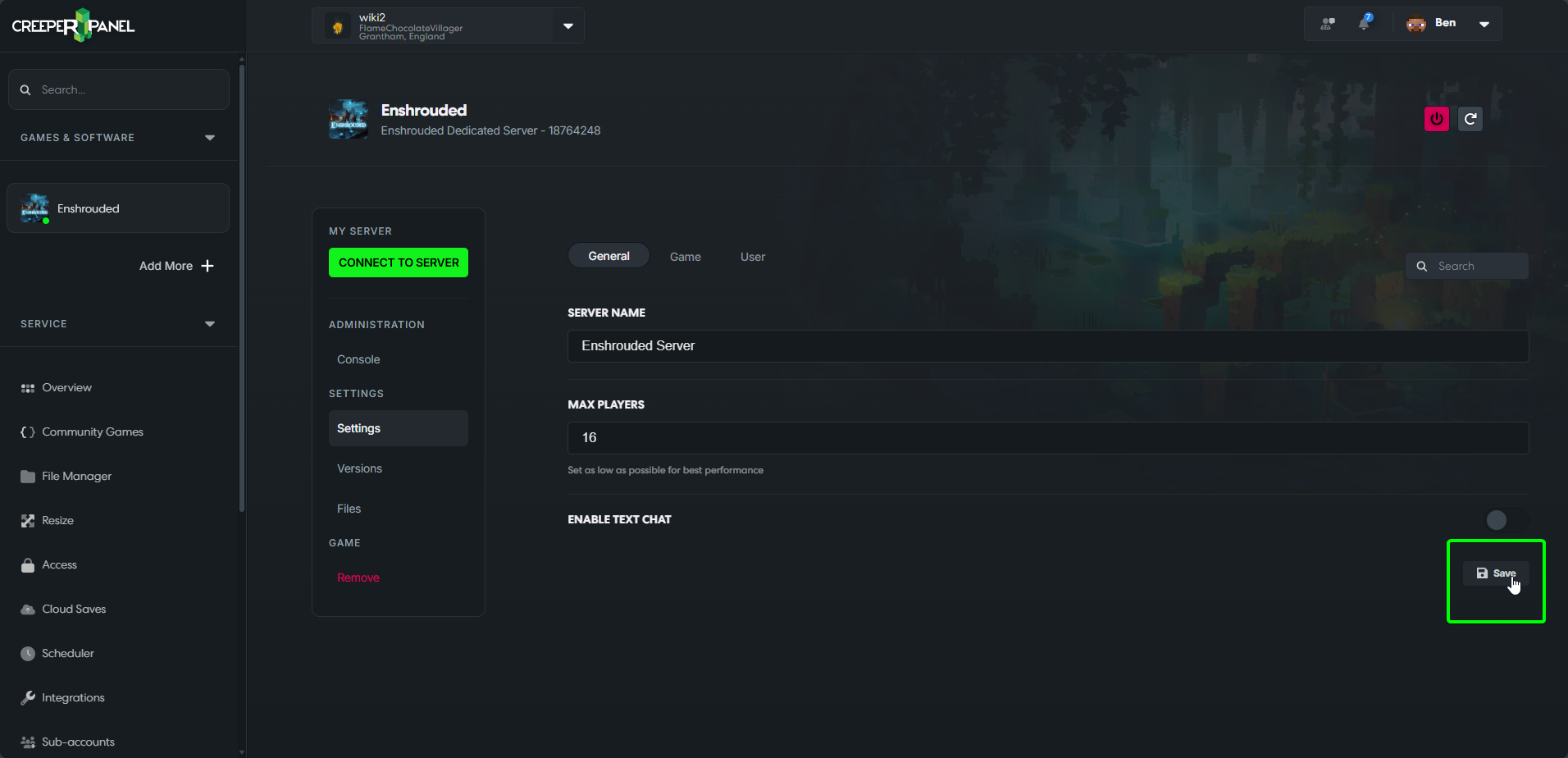Switch to the Game tab
Image resolution: width=1568 pixels, height=758 pixels.
click(686, 257)
